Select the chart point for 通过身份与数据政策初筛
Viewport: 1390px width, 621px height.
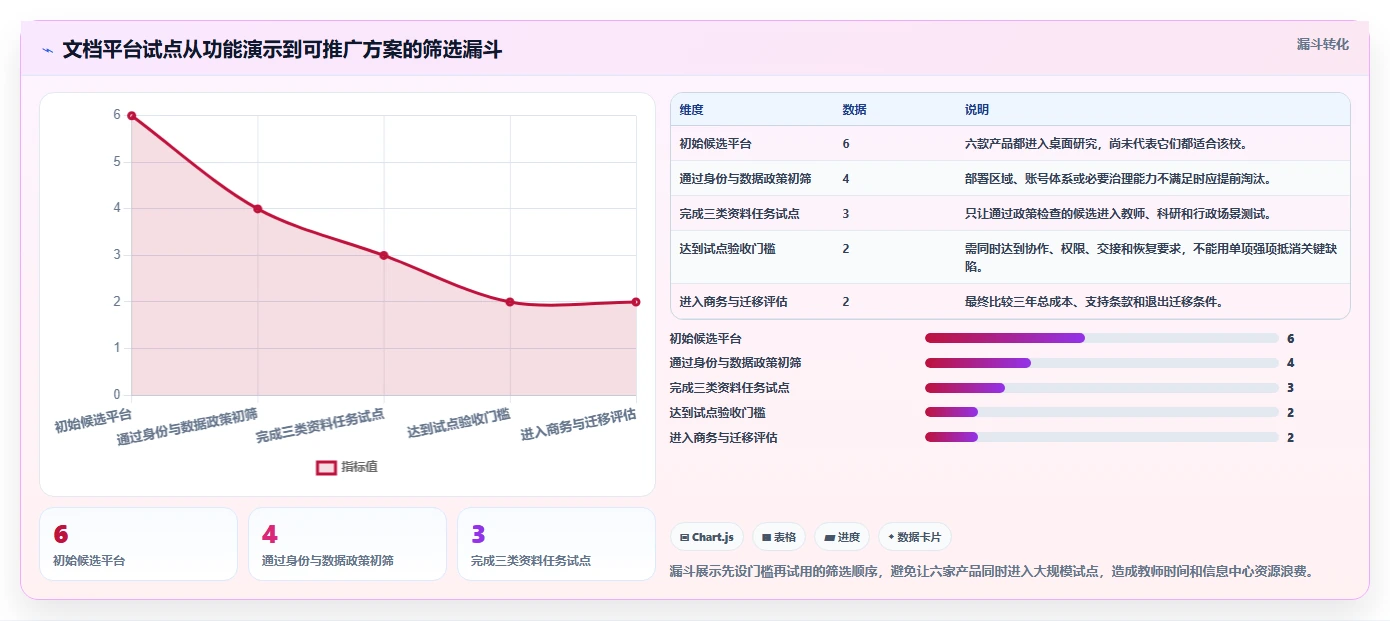(257, 209)
